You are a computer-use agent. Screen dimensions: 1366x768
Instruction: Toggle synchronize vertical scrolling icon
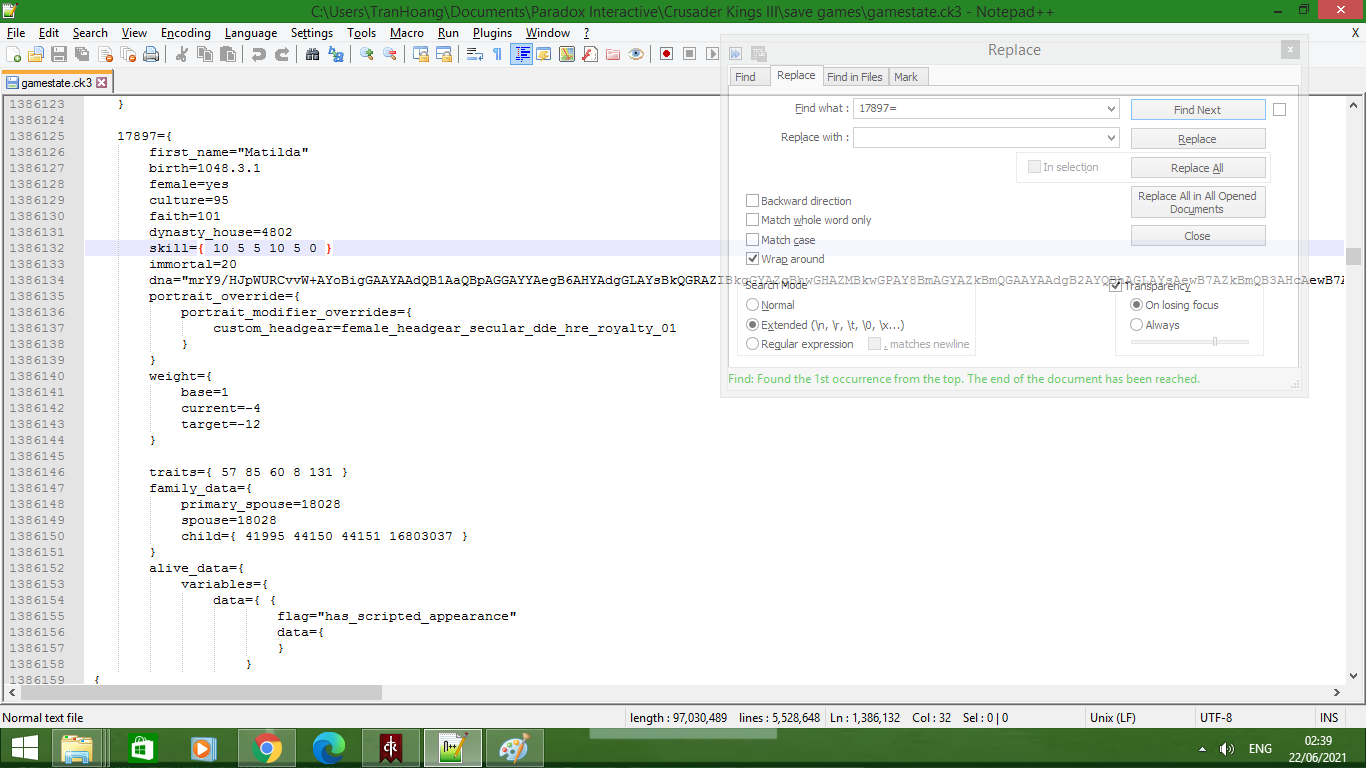coord(420,54)
